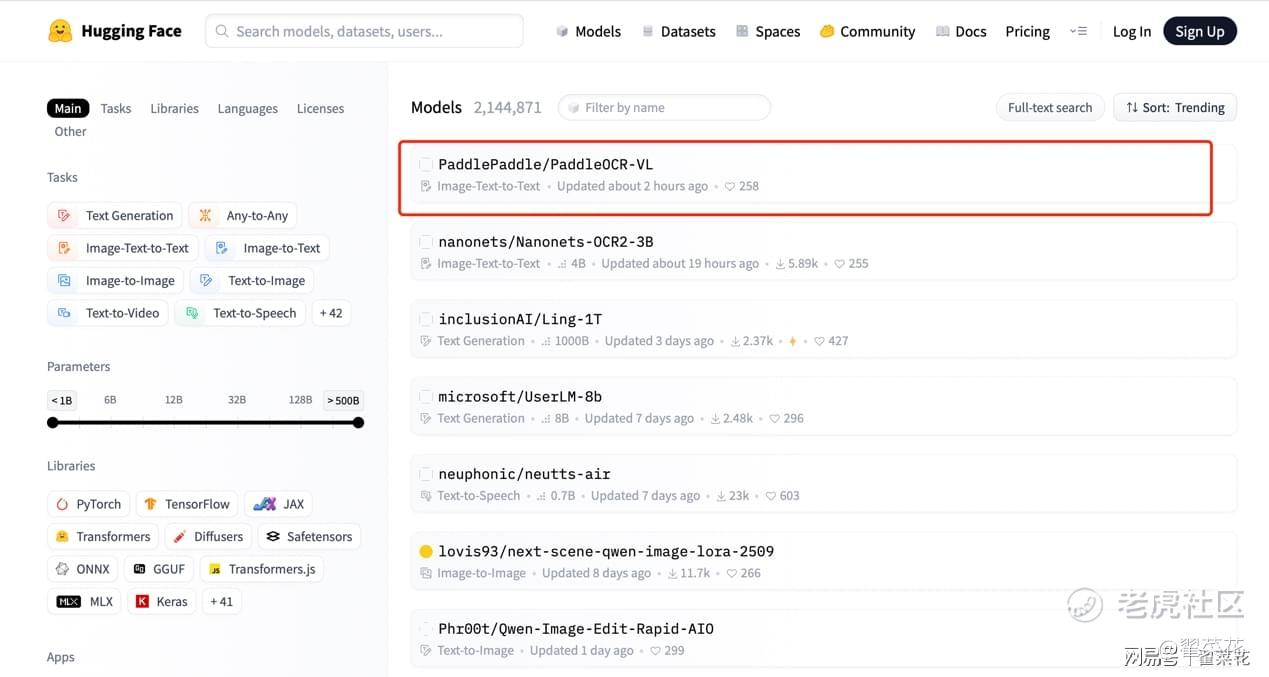The image size is (1269, 677).
Task: Click the Hugging Face logo icon
Action: click(x=60, y=31)
